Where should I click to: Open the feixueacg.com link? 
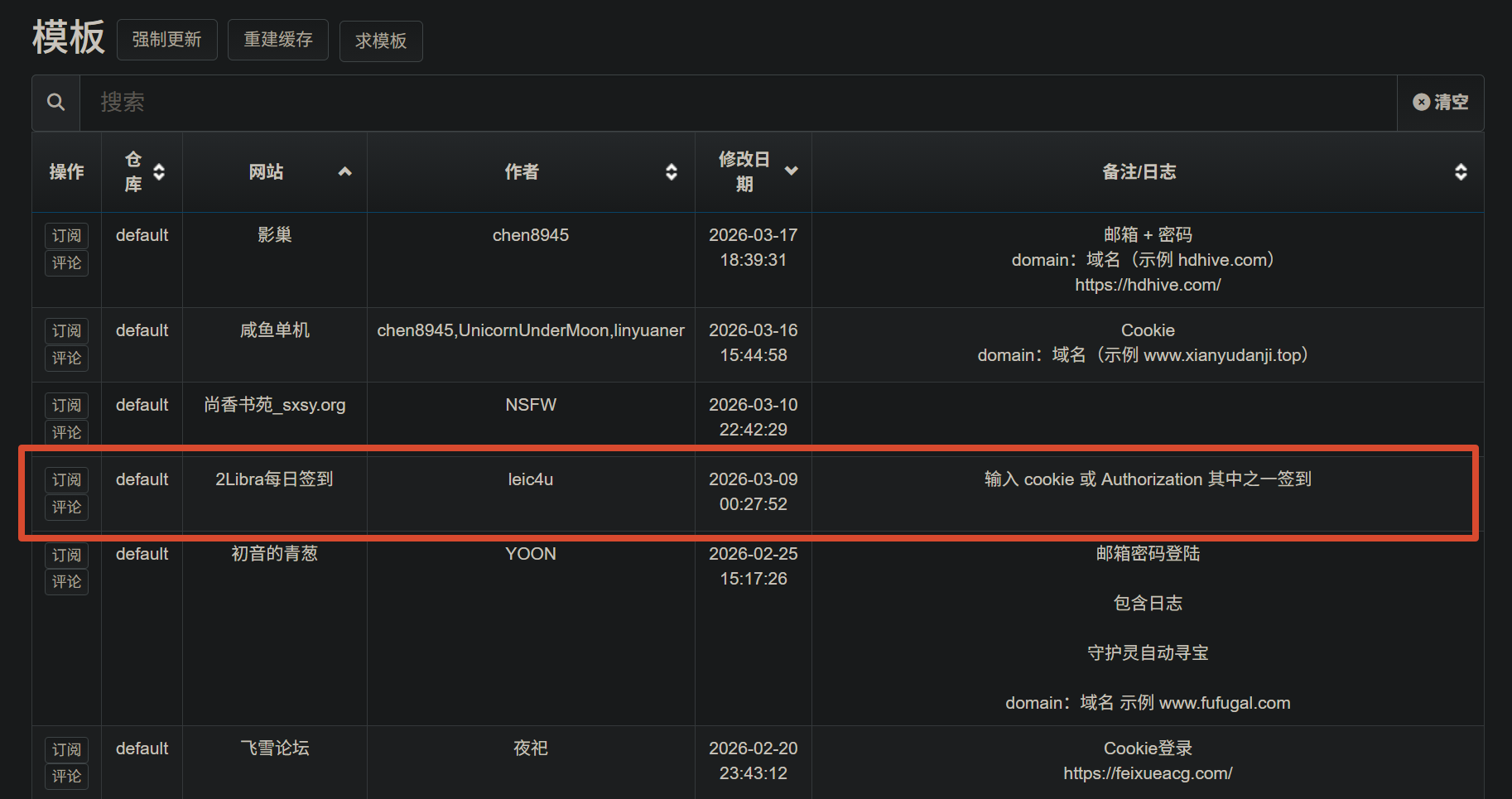point(1148,773)
